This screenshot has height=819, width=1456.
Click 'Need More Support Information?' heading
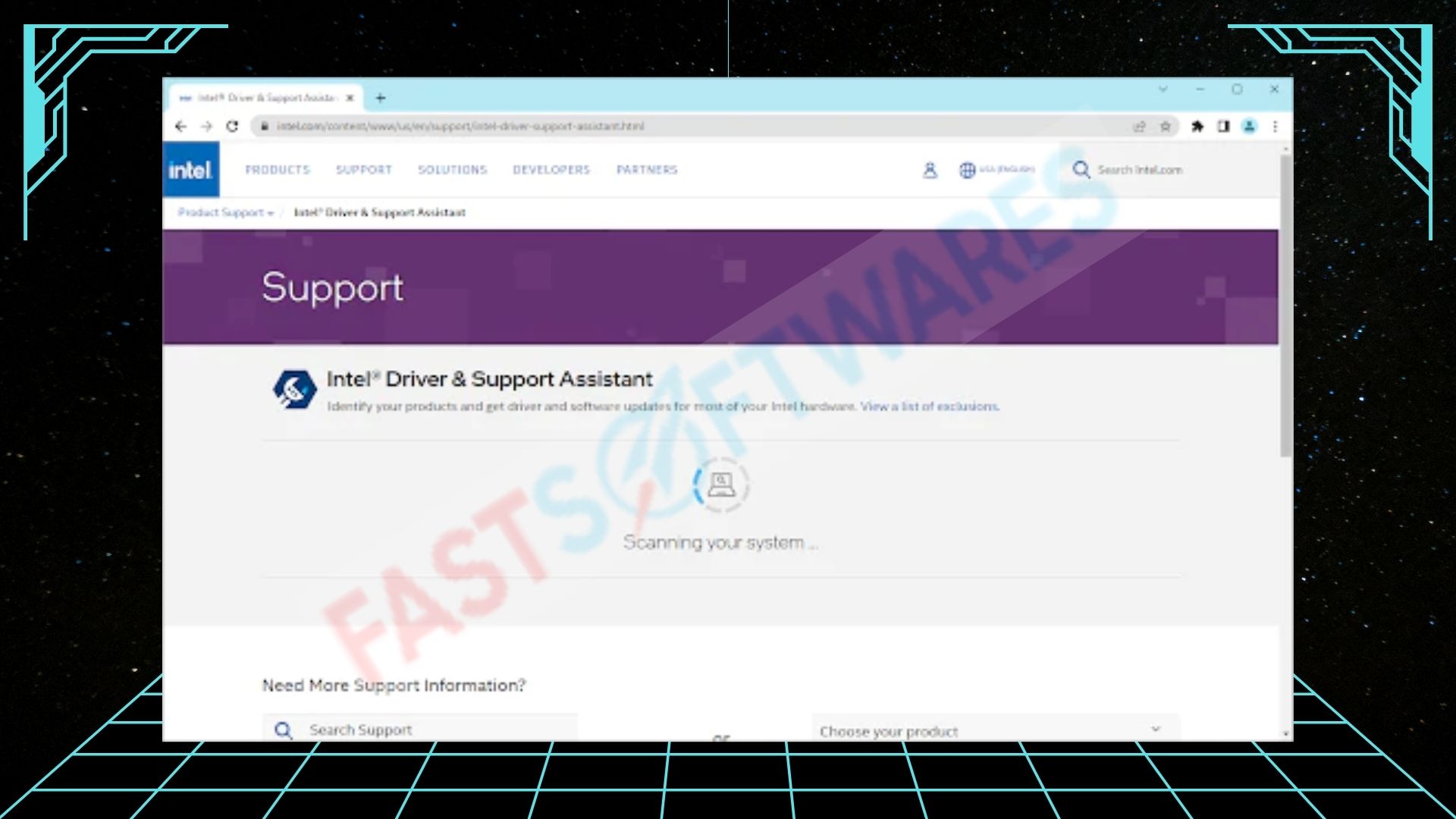click(x=394, y=686)
